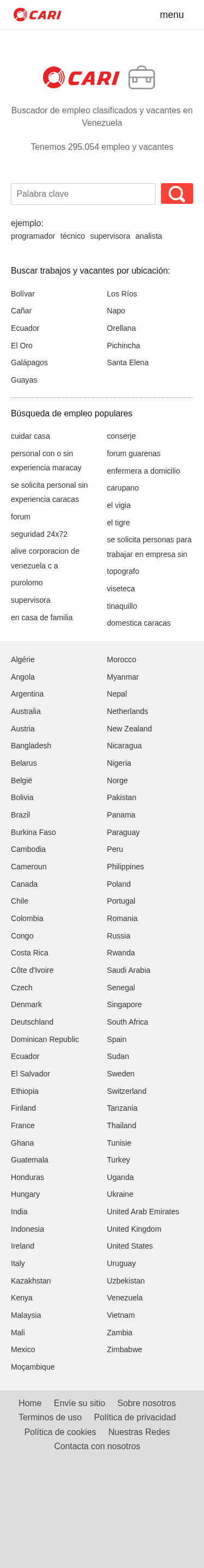Open popular search enfermera a domicilio
The height and width of the screenshot is (1568, 204).
coord(143,470)
